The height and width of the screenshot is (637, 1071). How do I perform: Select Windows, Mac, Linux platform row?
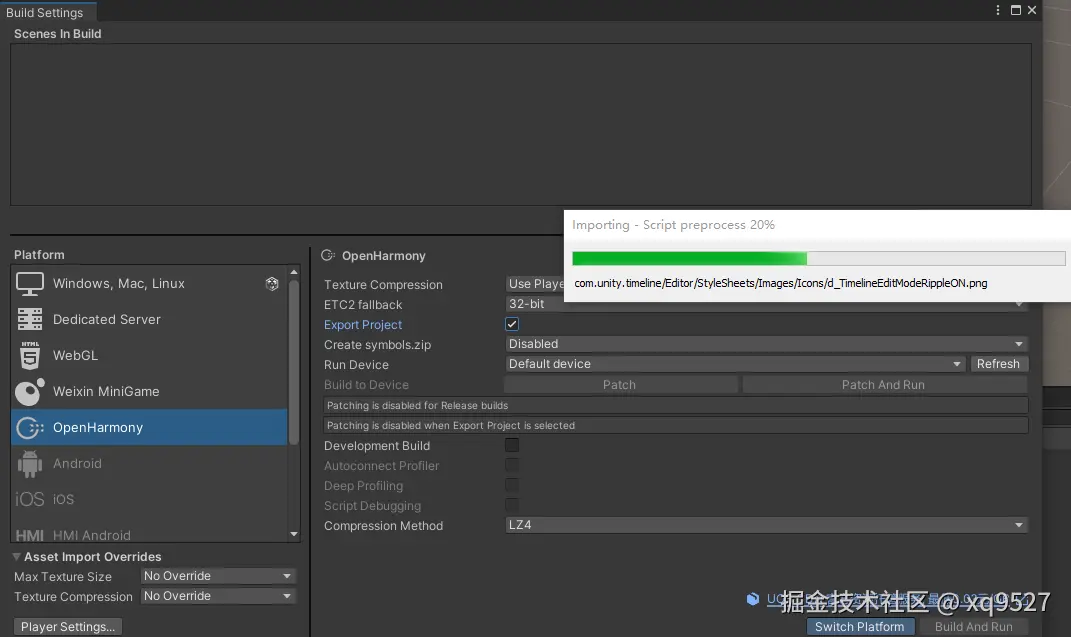point(150,283)
